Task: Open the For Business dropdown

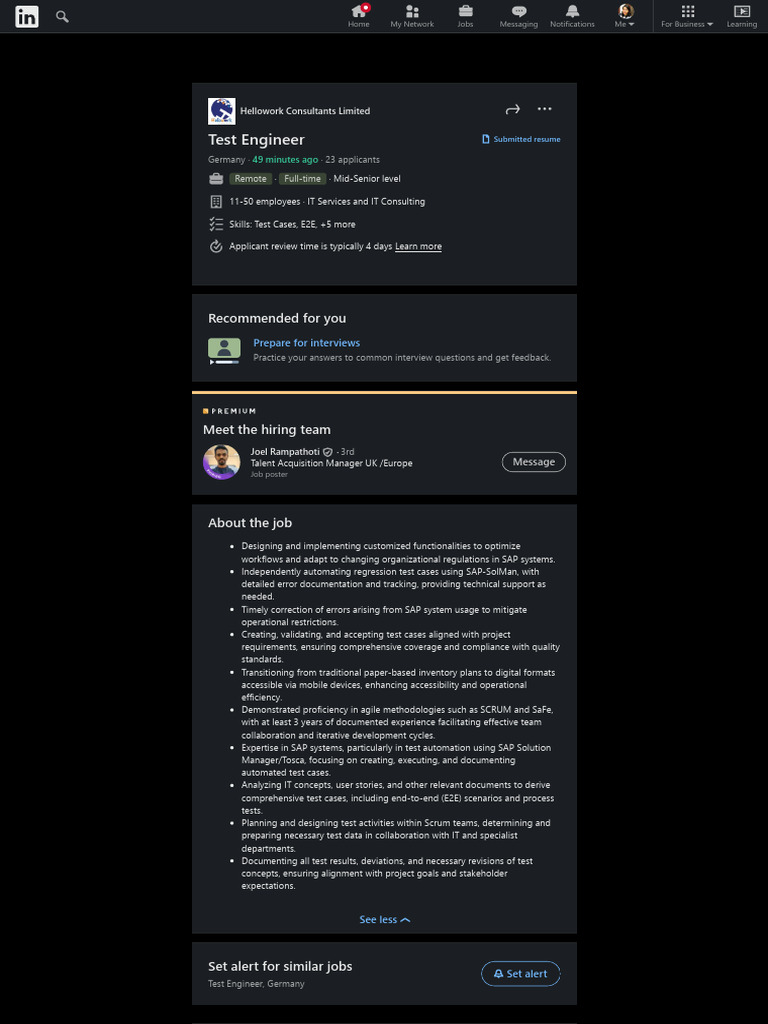Action: pyautogui.click(x=687, y=16)
